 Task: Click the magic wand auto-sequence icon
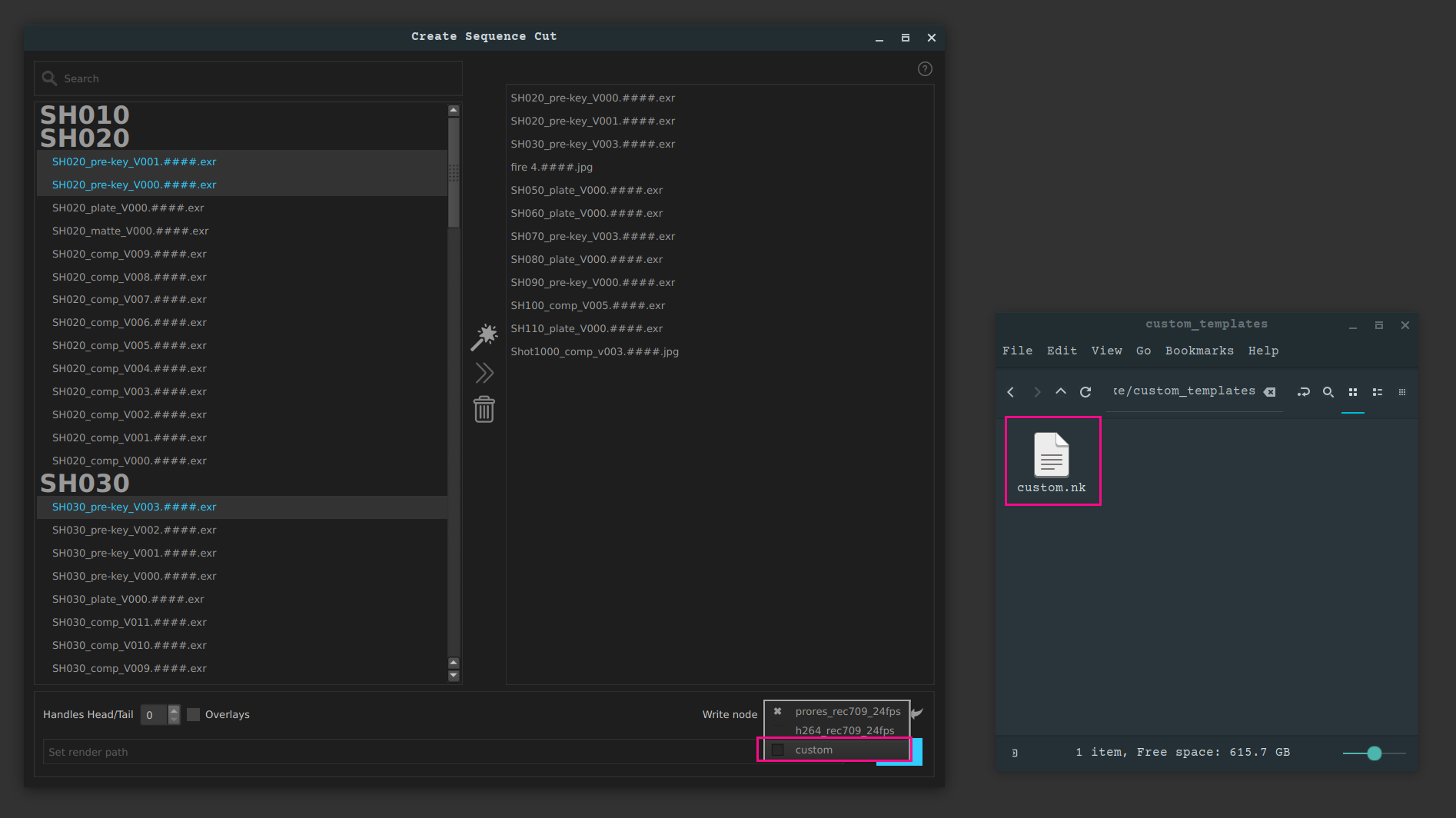[x=484, y=338]
